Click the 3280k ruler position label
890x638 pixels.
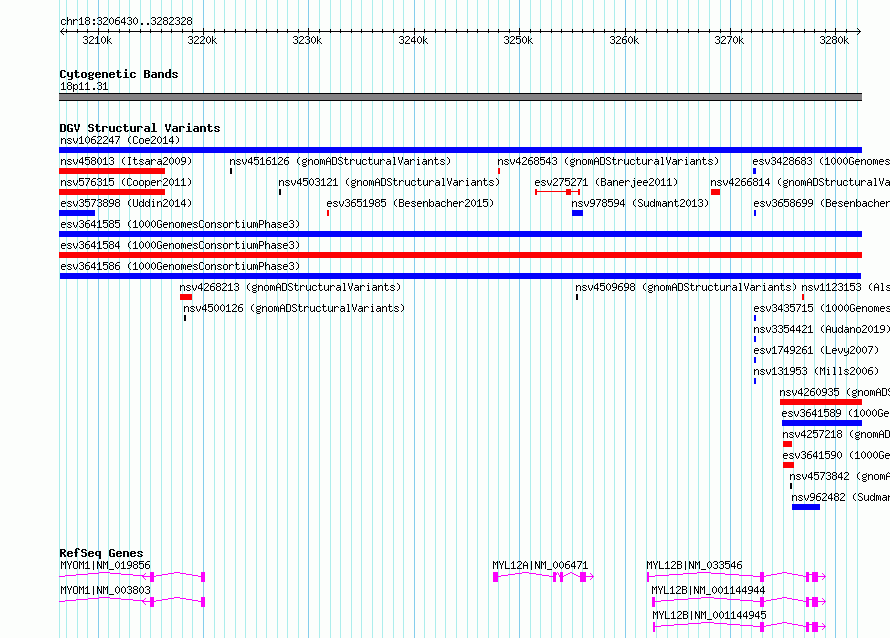coord(834,40)
